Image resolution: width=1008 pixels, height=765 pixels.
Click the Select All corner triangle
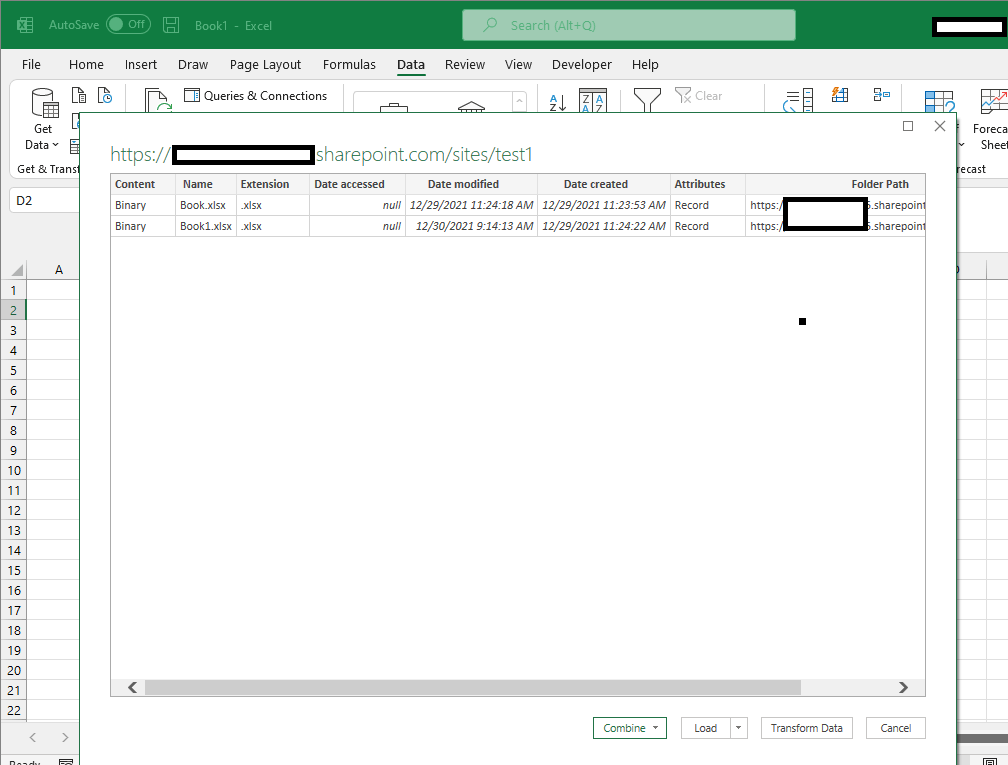16,270
